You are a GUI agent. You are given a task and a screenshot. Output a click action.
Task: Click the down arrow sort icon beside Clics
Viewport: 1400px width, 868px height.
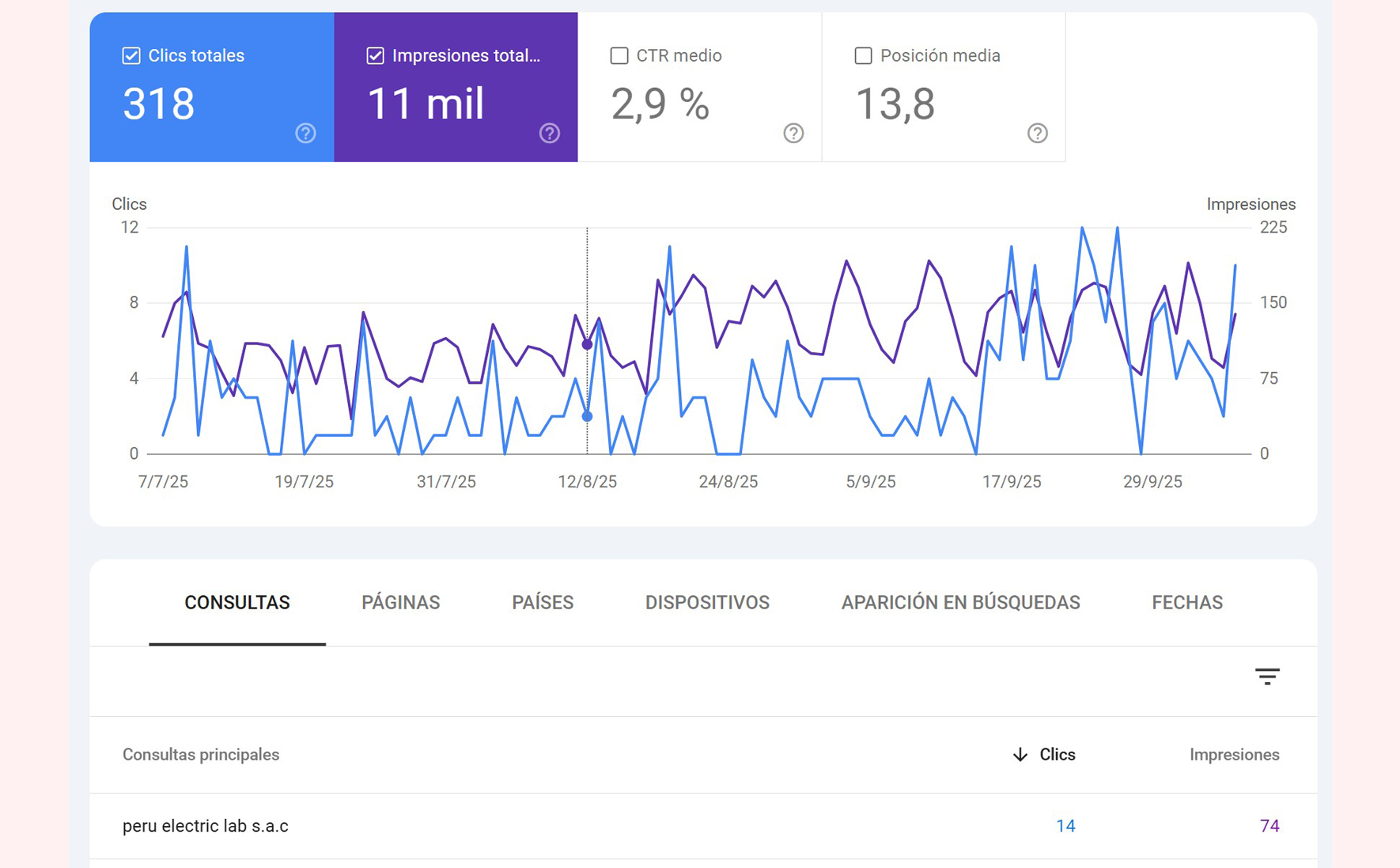pos(1020,755)
